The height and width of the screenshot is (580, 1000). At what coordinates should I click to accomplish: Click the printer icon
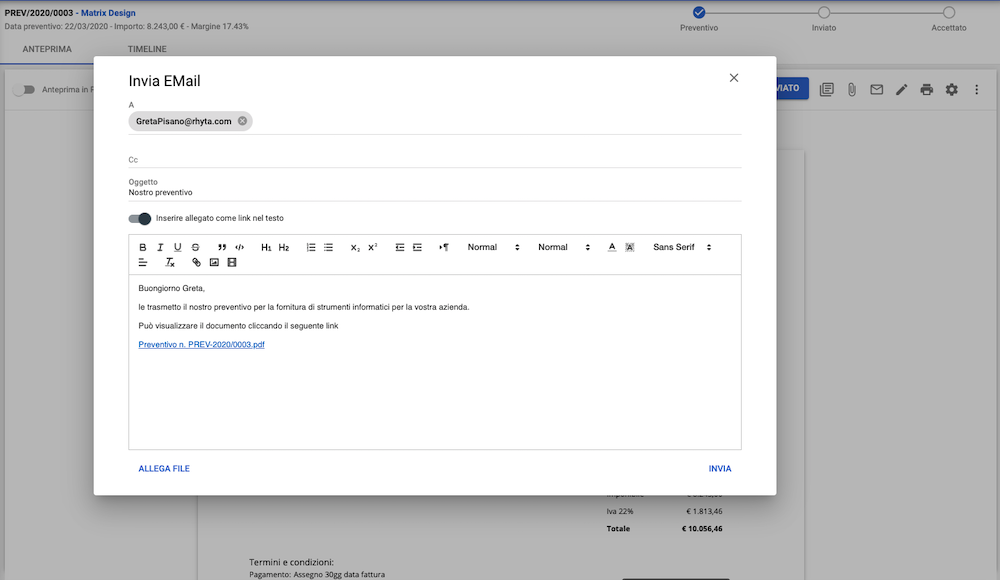point(927,90)
